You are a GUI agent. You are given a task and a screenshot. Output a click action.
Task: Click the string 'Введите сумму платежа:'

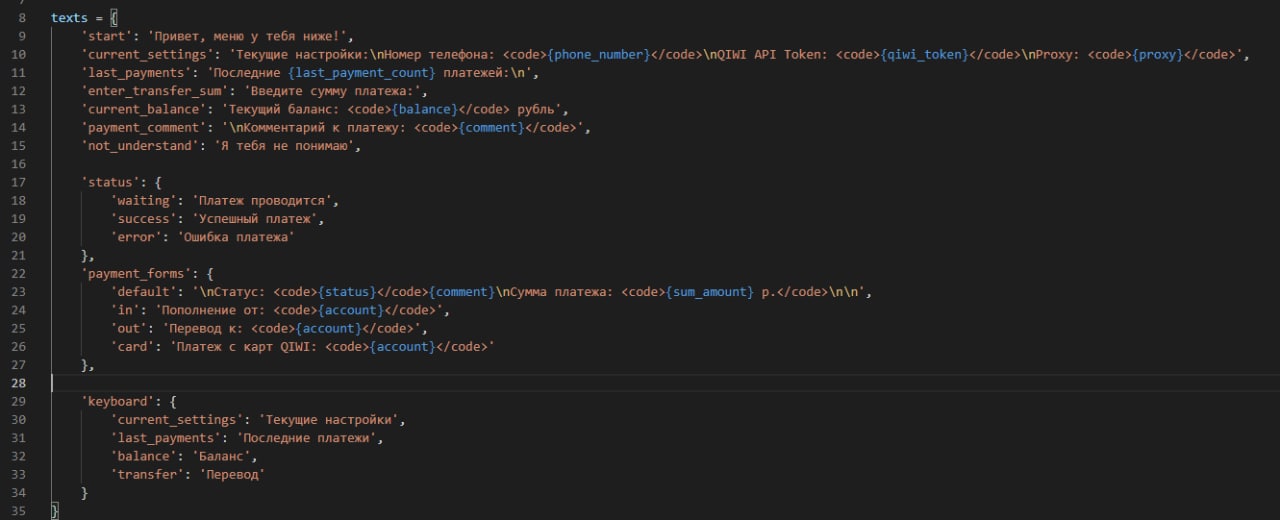coord(334,91)
